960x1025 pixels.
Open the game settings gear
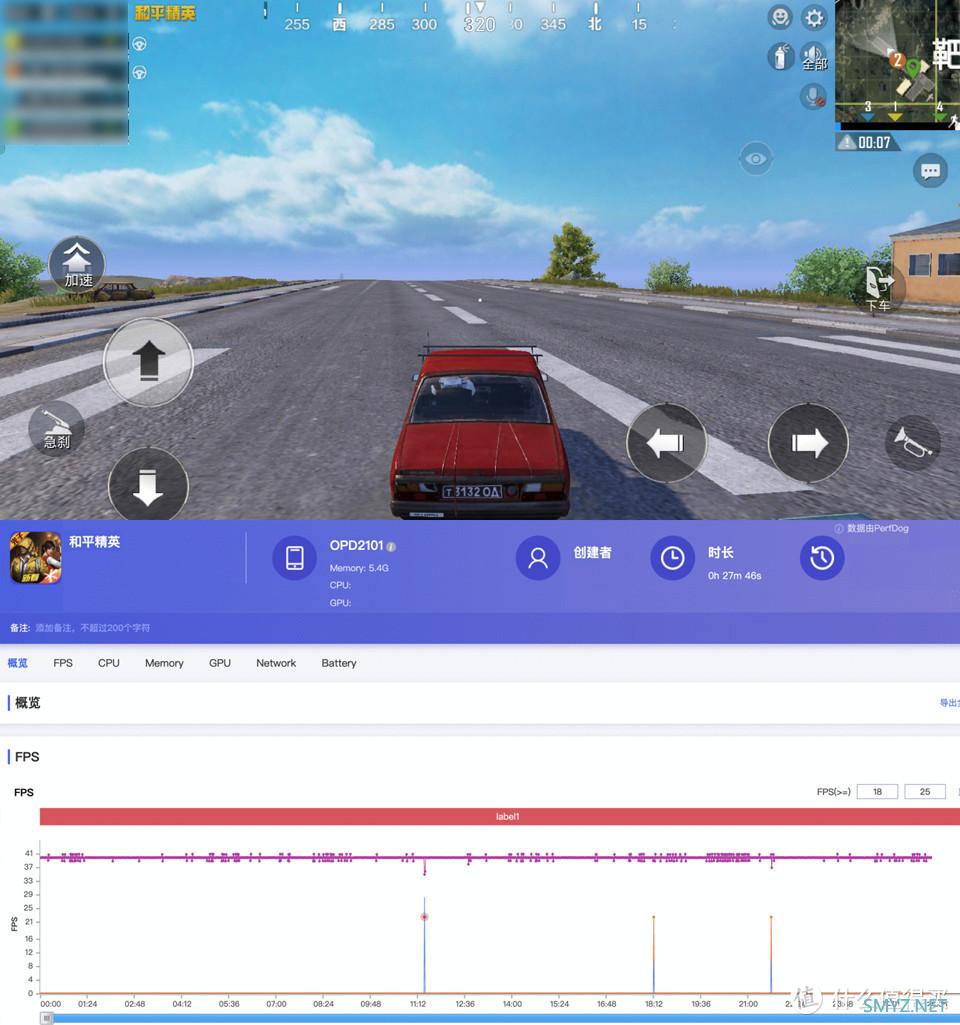coord(814,18)
